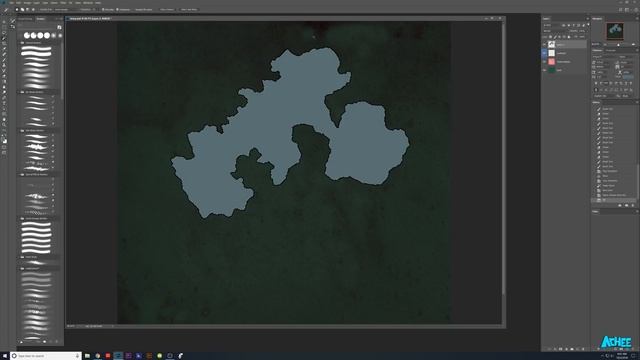
Task: Open File Explorer from the taskbar
Action: [x=87, y=356]
